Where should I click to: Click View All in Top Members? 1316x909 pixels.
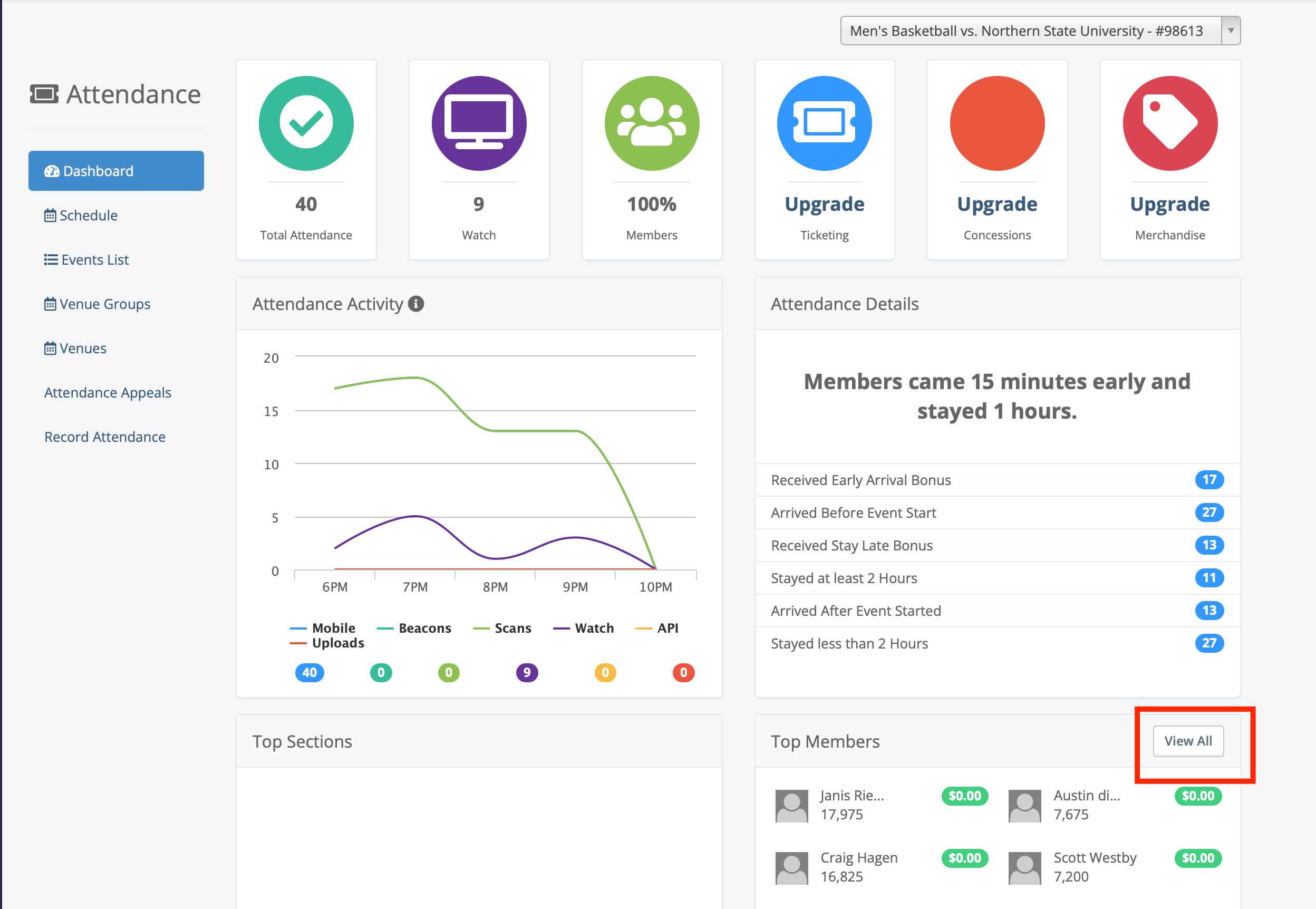[1188, 741]
